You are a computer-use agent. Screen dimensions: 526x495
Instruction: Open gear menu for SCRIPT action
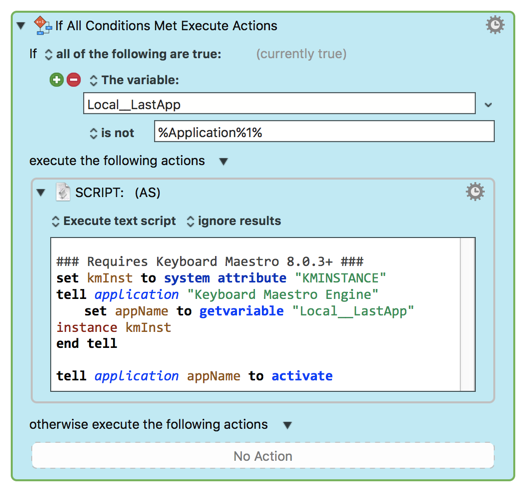(475, 192)
